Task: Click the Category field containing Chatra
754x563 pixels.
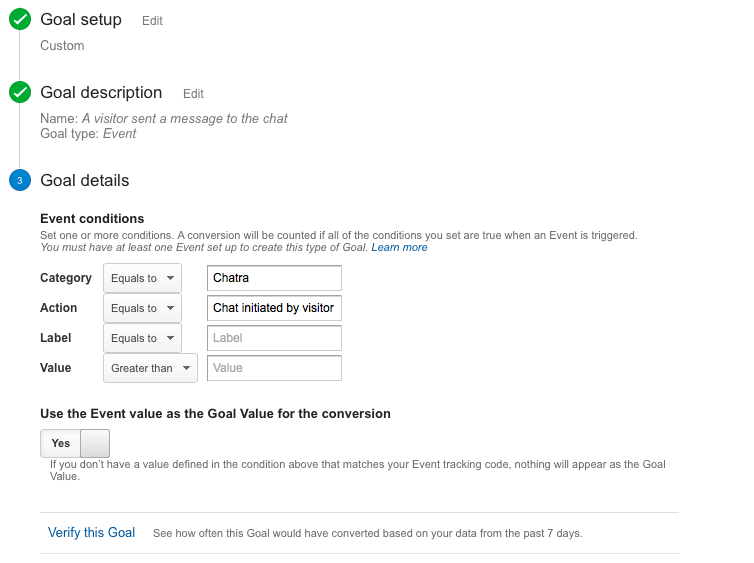Action: (x=274, y=278)
